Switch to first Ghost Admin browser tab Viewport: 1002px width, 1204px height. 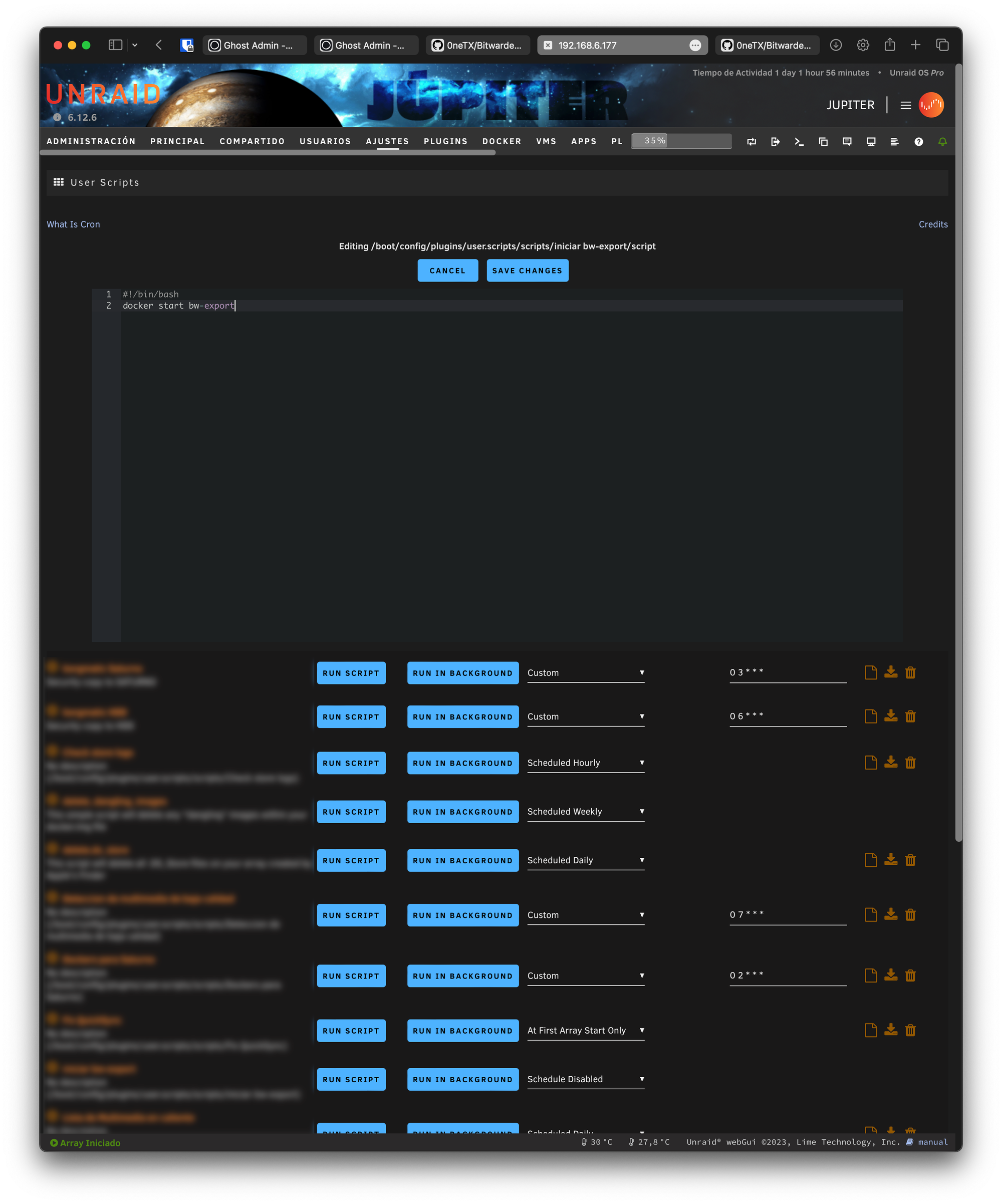[255, 45]
